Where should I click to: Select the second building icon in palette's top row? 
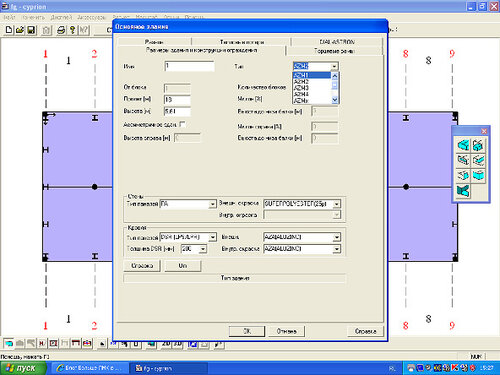click(478, 145)
